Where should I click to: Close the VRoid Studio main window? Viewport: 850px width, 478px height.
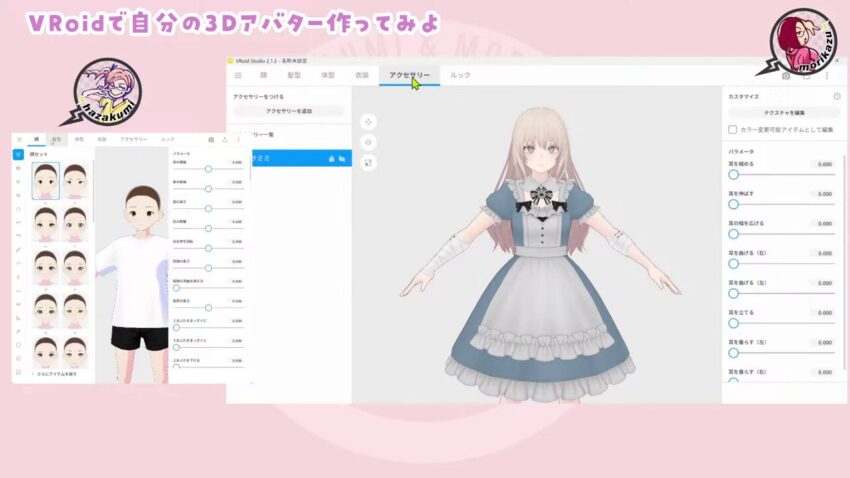click(838, 61)
